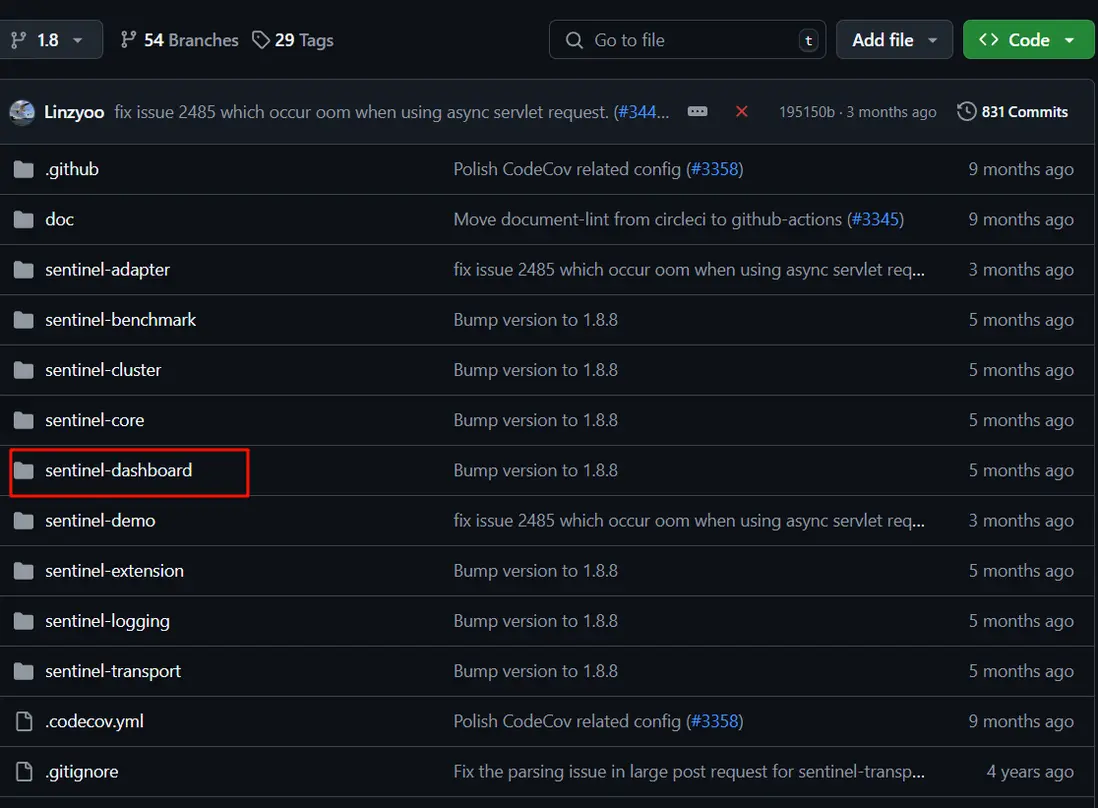
Task: Open the Add file dropdown
Action: pos(894,40)
